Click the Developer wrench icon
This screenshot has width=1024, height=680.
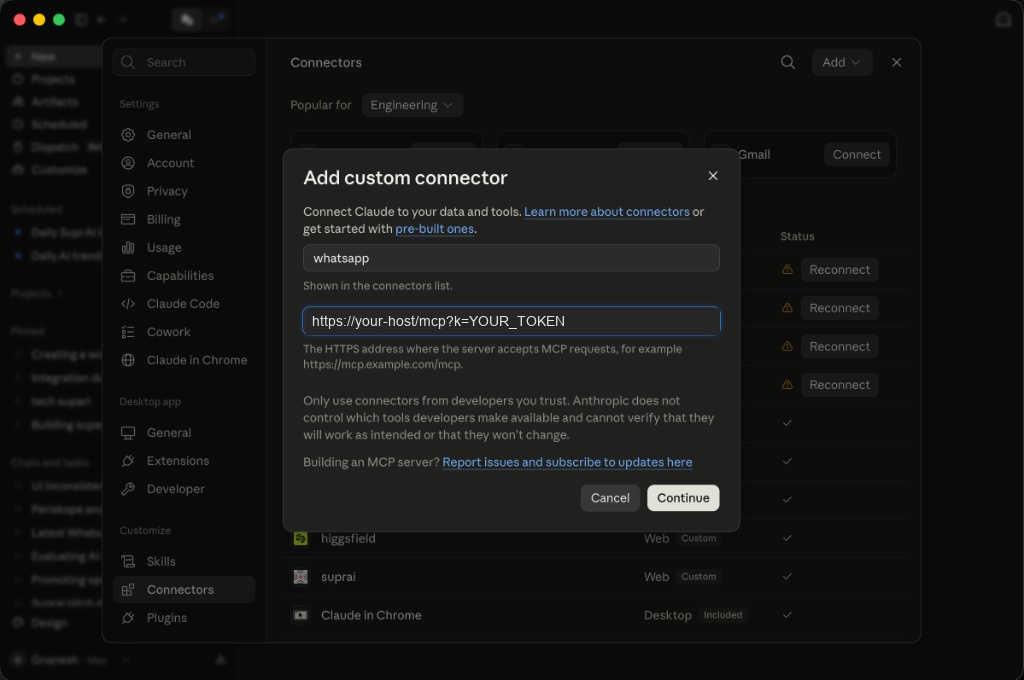(x=128, y=489)
